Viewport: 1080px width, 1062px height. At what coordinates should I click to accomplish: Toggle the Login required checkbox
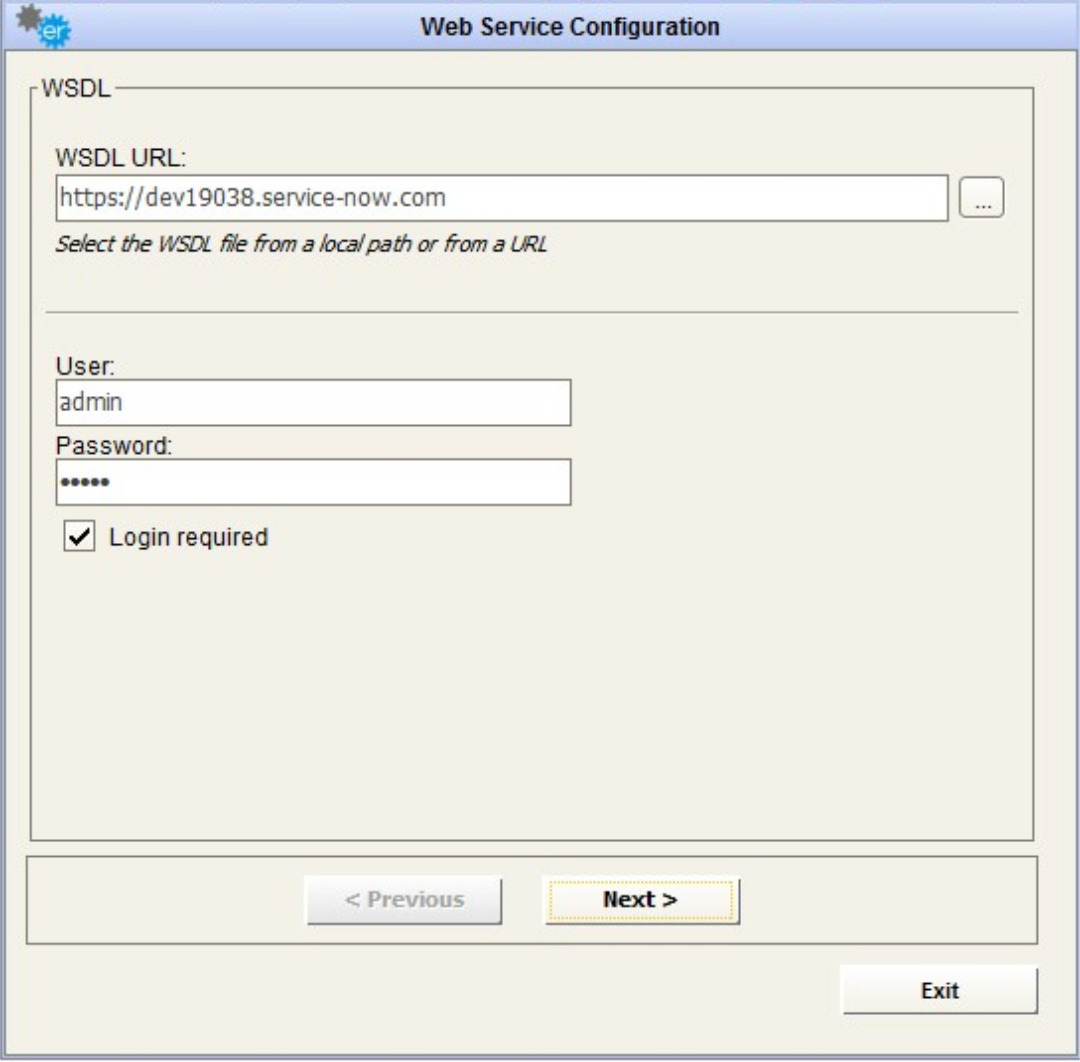[x=79, y=537]
